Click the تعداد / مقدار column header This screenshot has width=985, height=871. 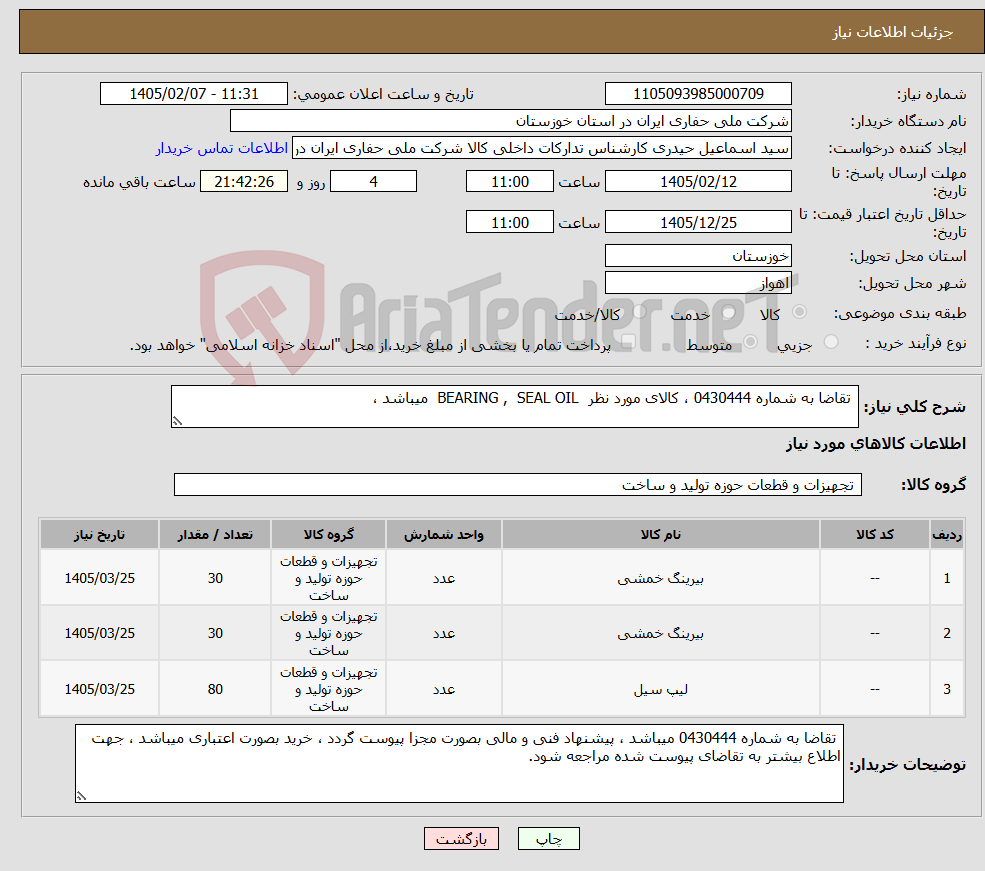(215, 534)
